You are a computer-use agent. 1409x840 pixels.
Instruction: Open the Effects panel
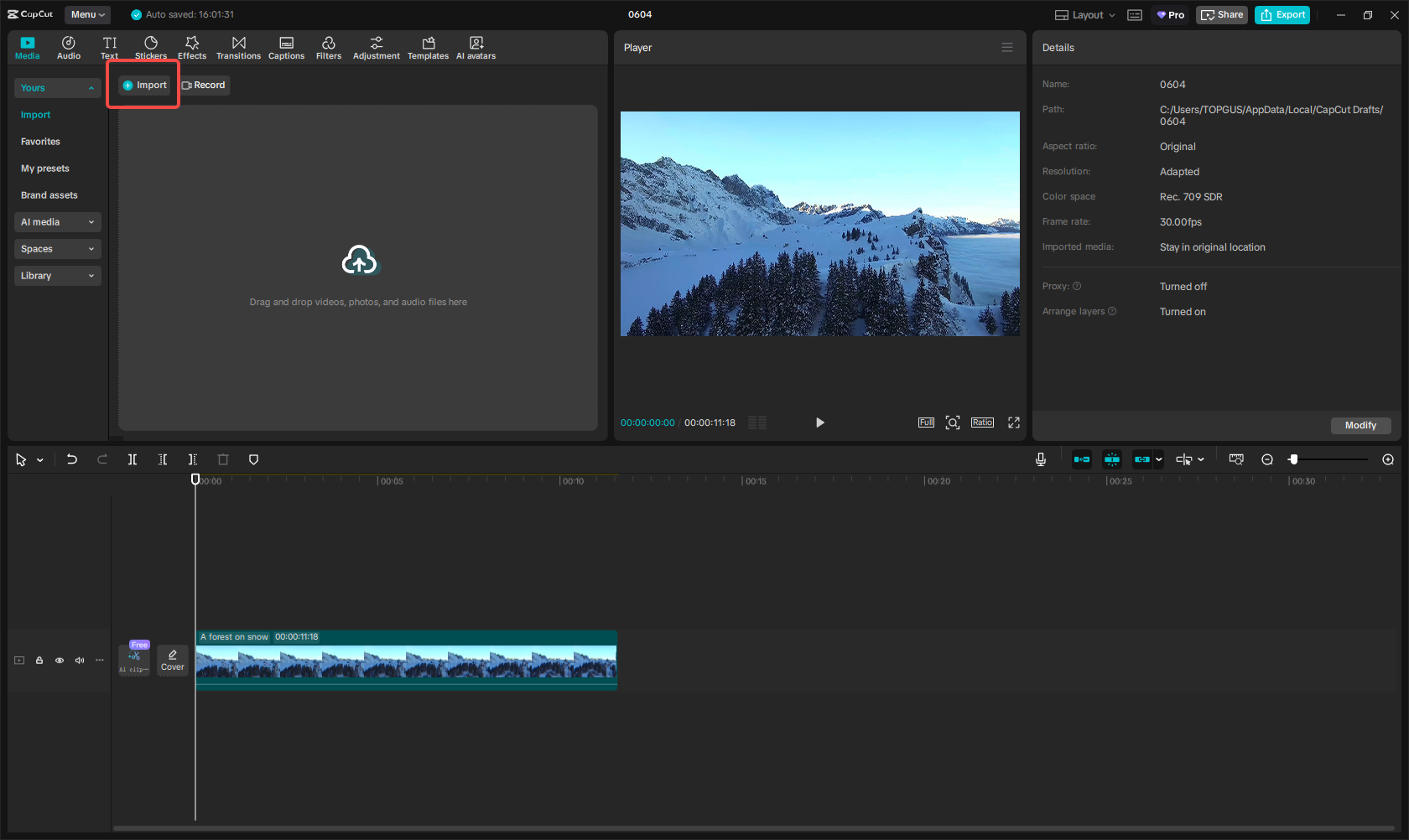tap(192, 47)
